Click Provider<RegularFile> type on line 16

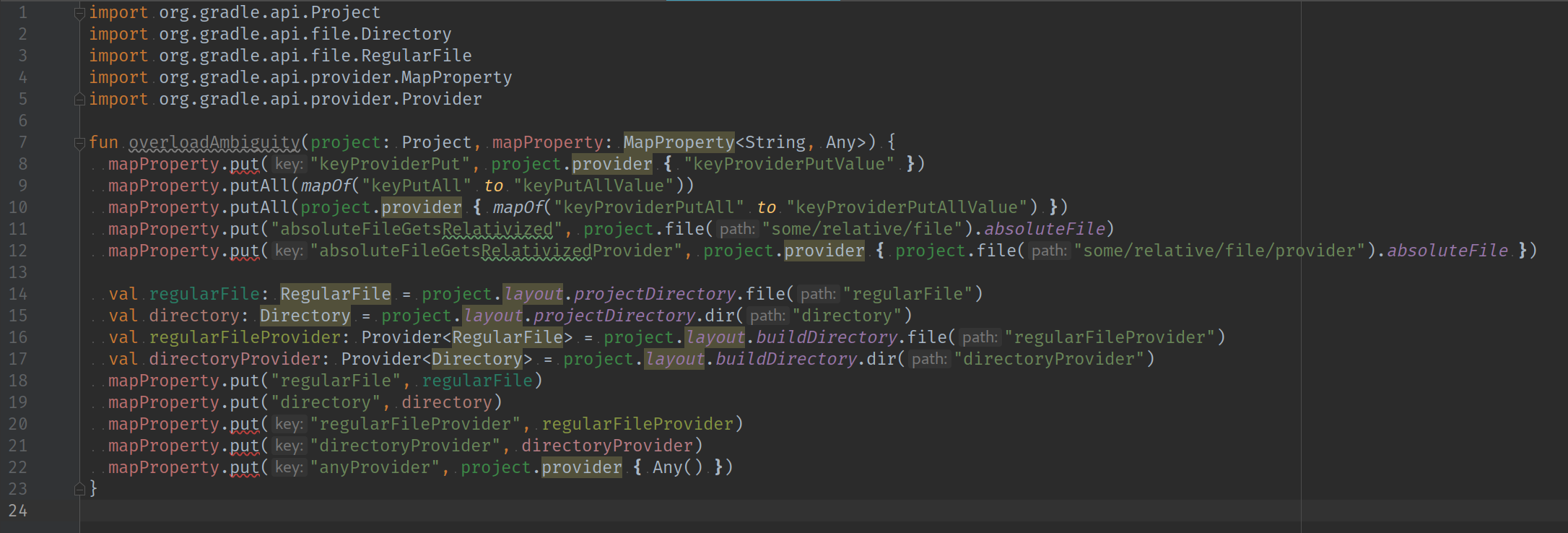point(467,337)
